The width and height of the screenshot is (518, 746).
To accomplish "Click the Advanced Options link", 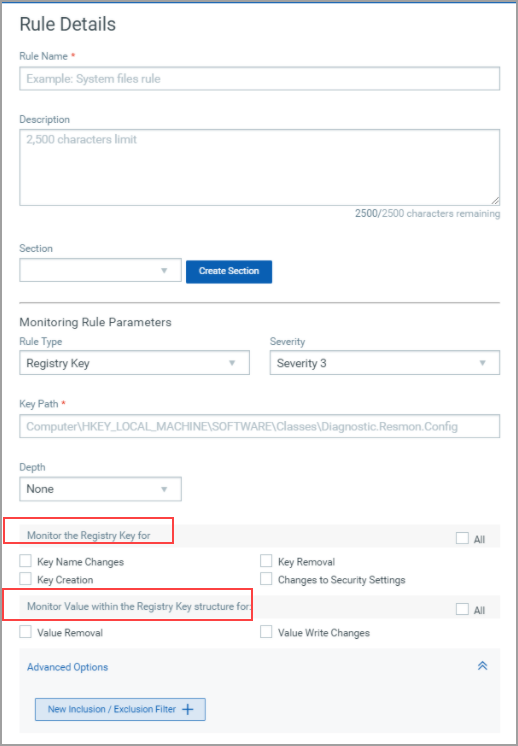I will [68, 667].
